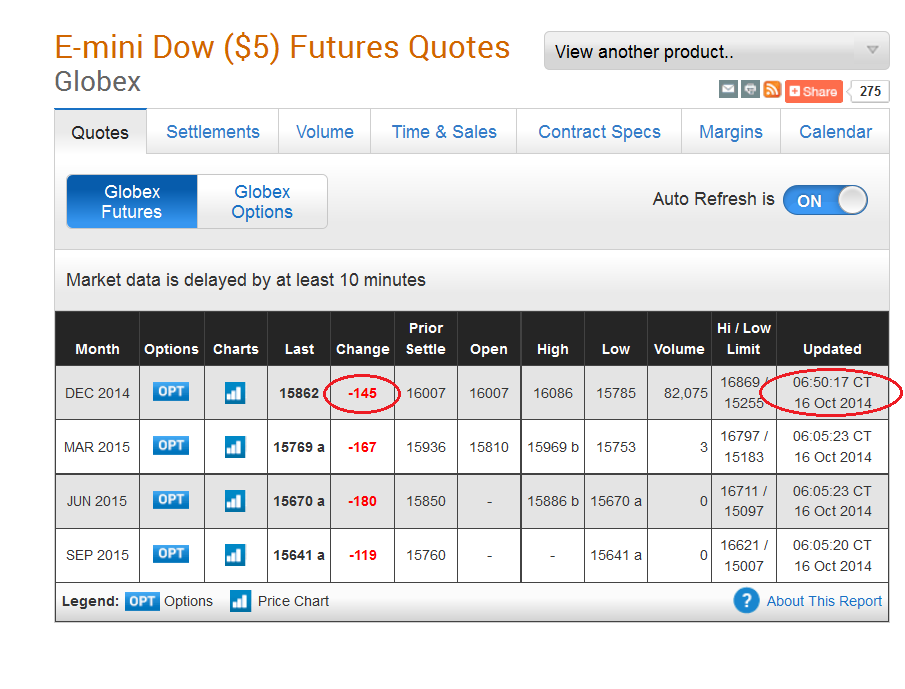Open MAR 2015 OPT options icon
905x689 pixels.
coord(171,445)
